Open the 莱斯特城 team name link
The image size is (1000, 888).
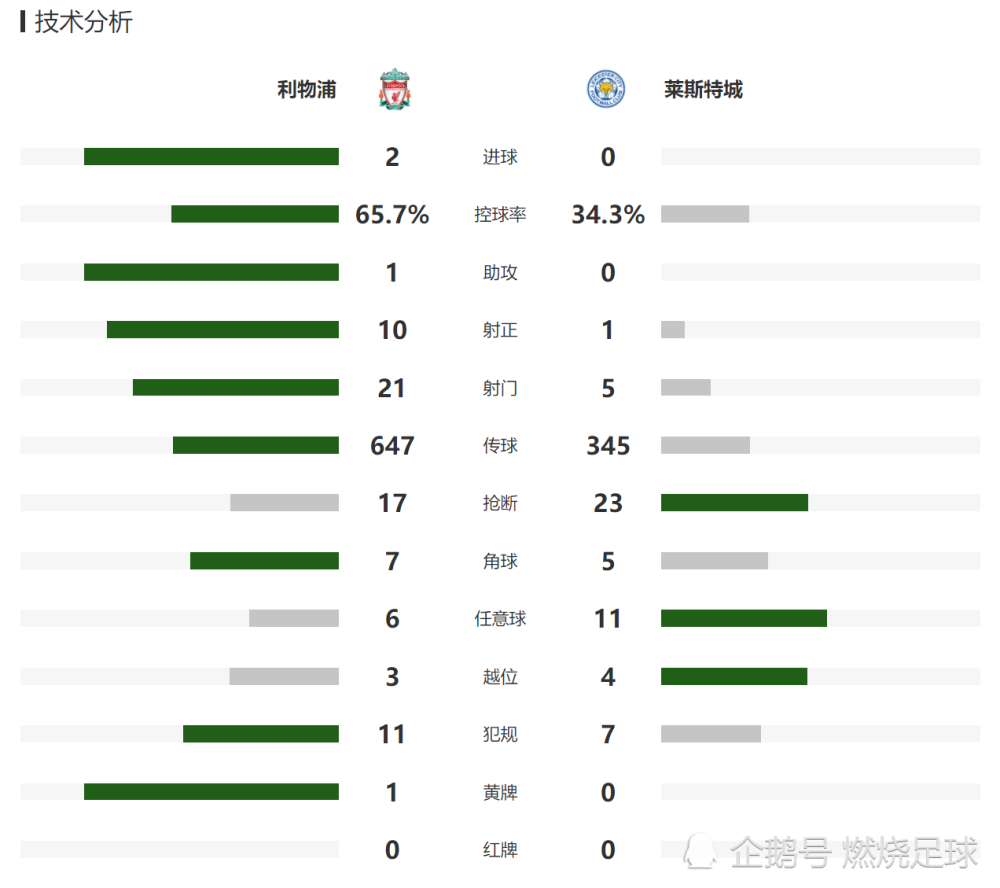tap(703, 89)
